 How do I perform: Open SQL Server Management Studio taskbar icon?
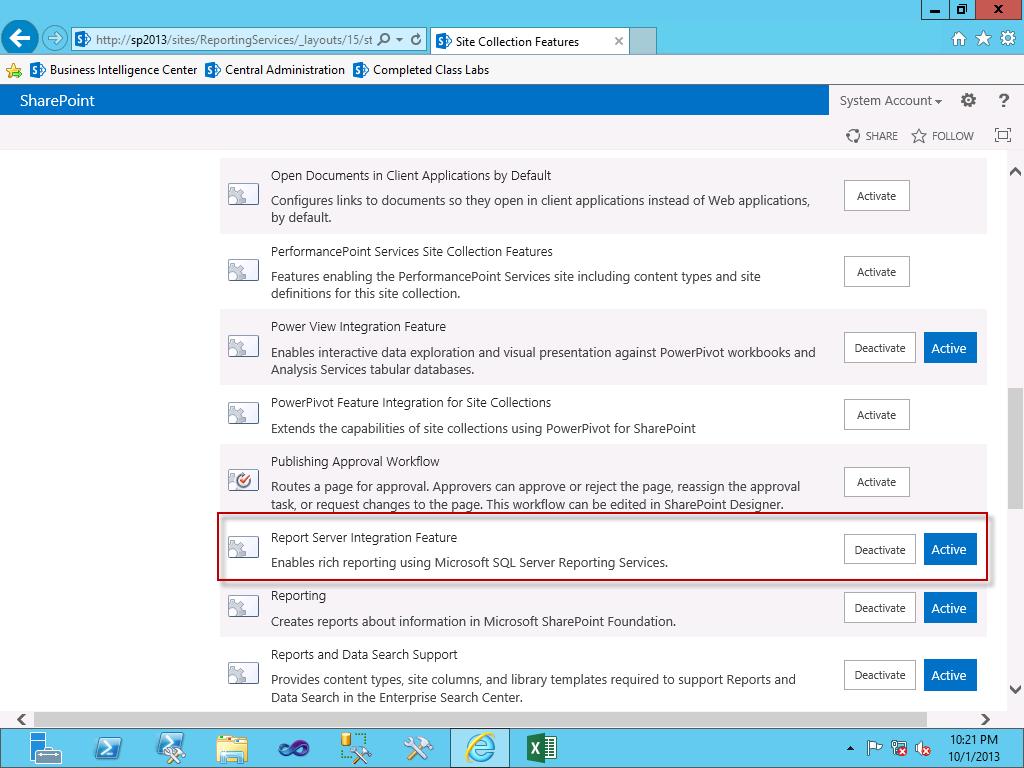pyautogui.click(x=355, y=748)
